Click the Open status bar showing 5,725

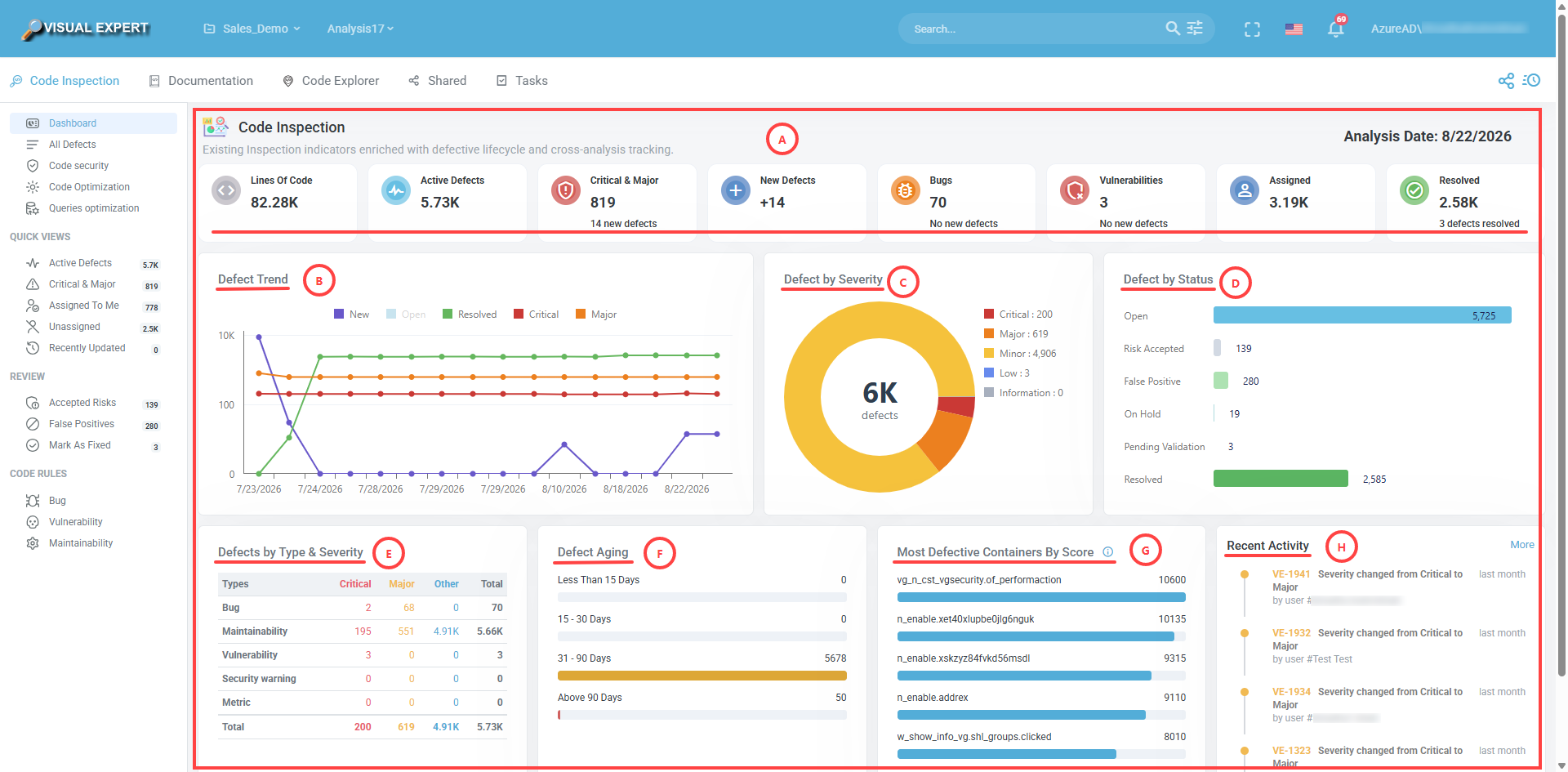[x=1362, y=315]
